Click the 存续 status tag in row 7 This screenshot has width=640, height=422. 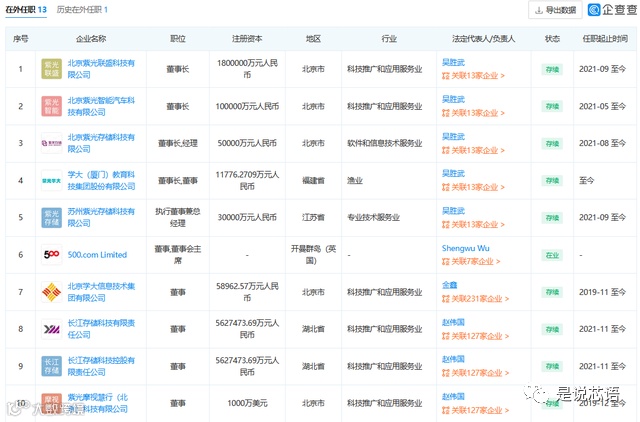(552, 292)
